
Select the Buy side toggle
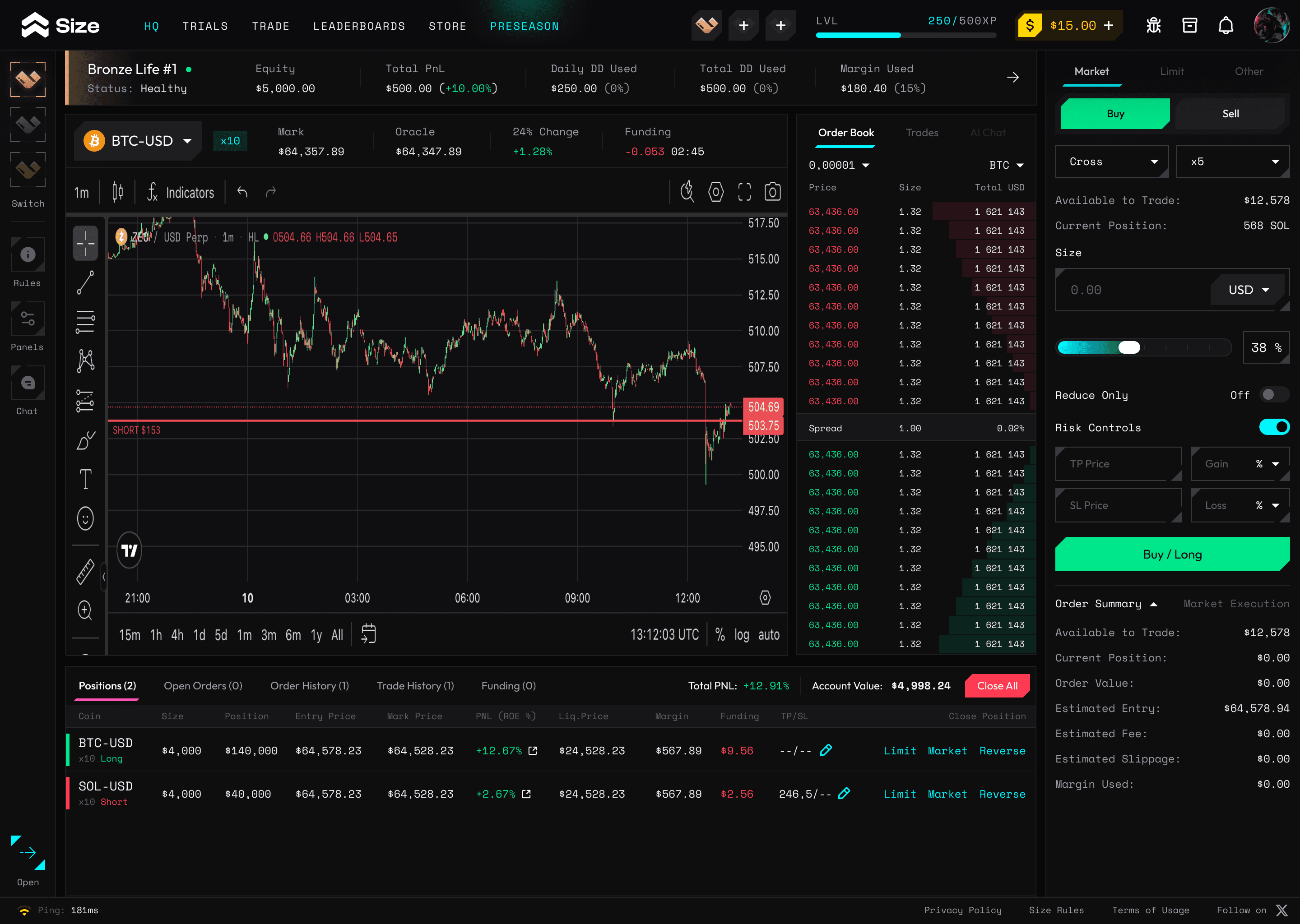tap(1114, 114)
